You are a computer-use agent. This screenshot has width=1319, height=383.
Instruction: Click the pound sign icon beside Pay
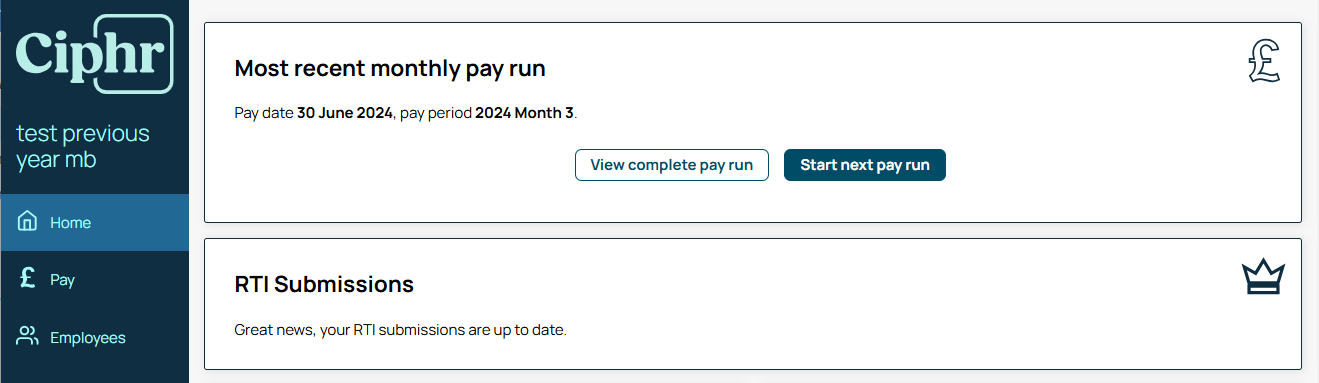(28, 279)
